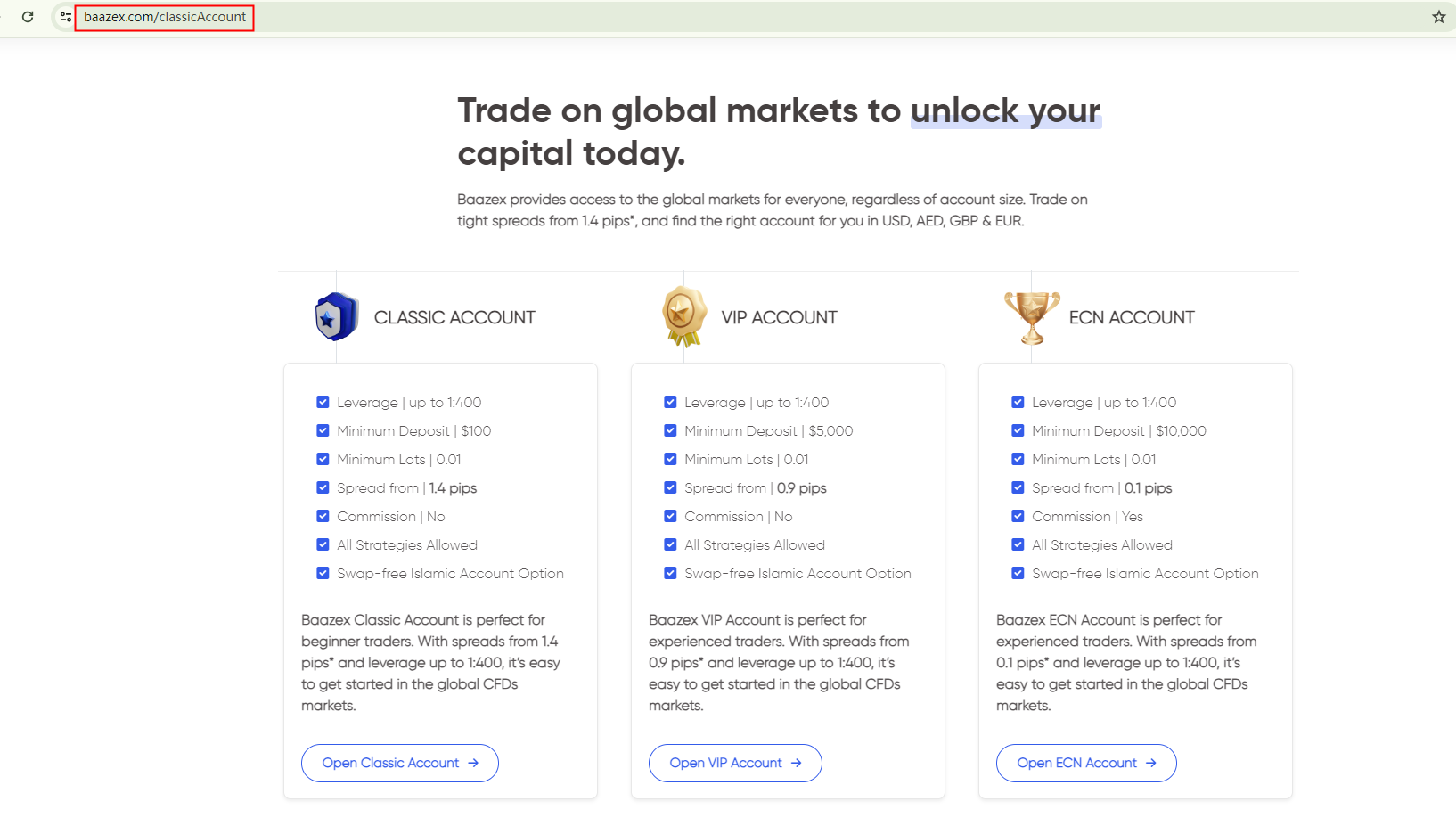This screenshot has width=1456, height=834.
Task: Click the browser reload icon
Action: point(28,17)
